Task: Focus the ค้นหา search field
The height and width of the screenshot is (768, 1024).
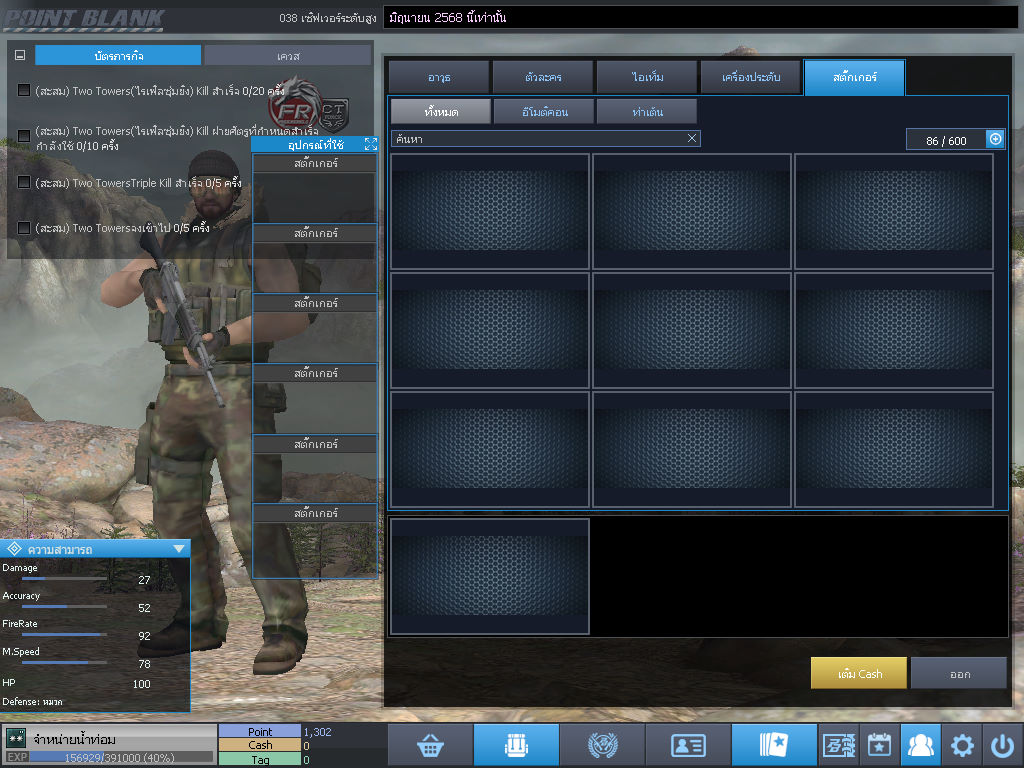Action: pos(546,138)
